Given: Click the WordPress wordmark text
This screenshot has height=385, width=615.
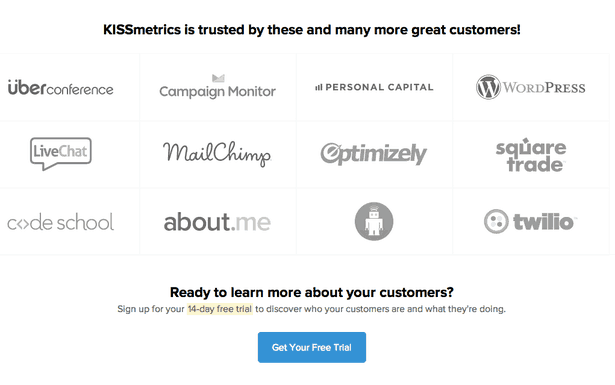Looking at the screenshot, I should pyautogui.click(x=544, y=88).
